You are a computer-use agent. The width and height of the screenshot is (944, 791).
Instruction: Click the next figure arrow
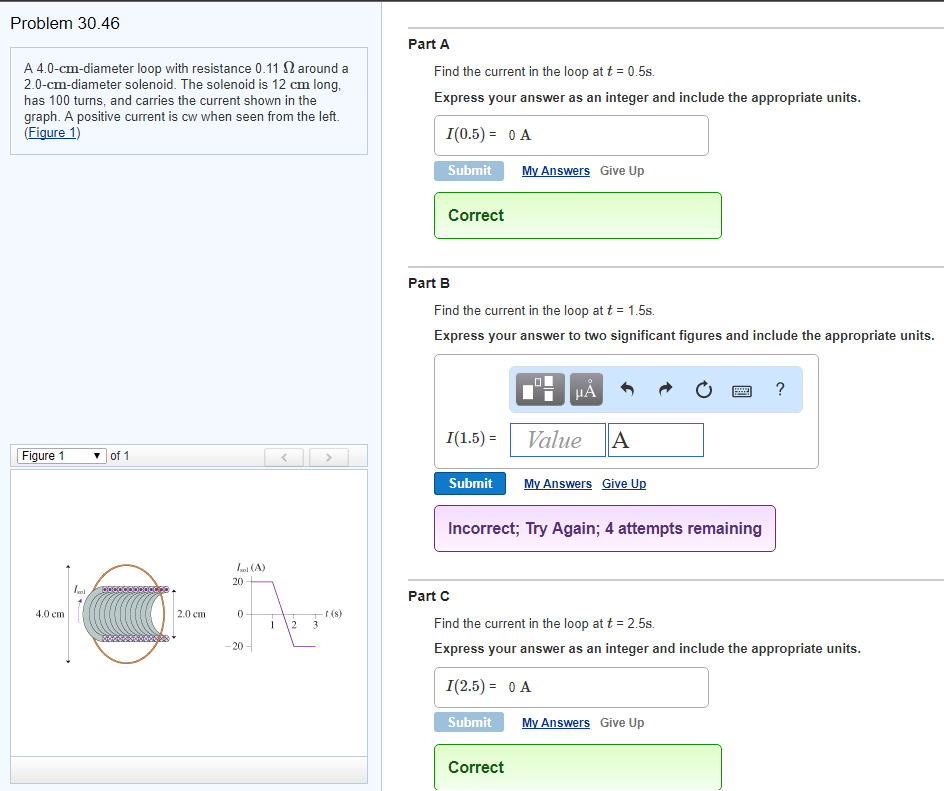coord(328,456)
